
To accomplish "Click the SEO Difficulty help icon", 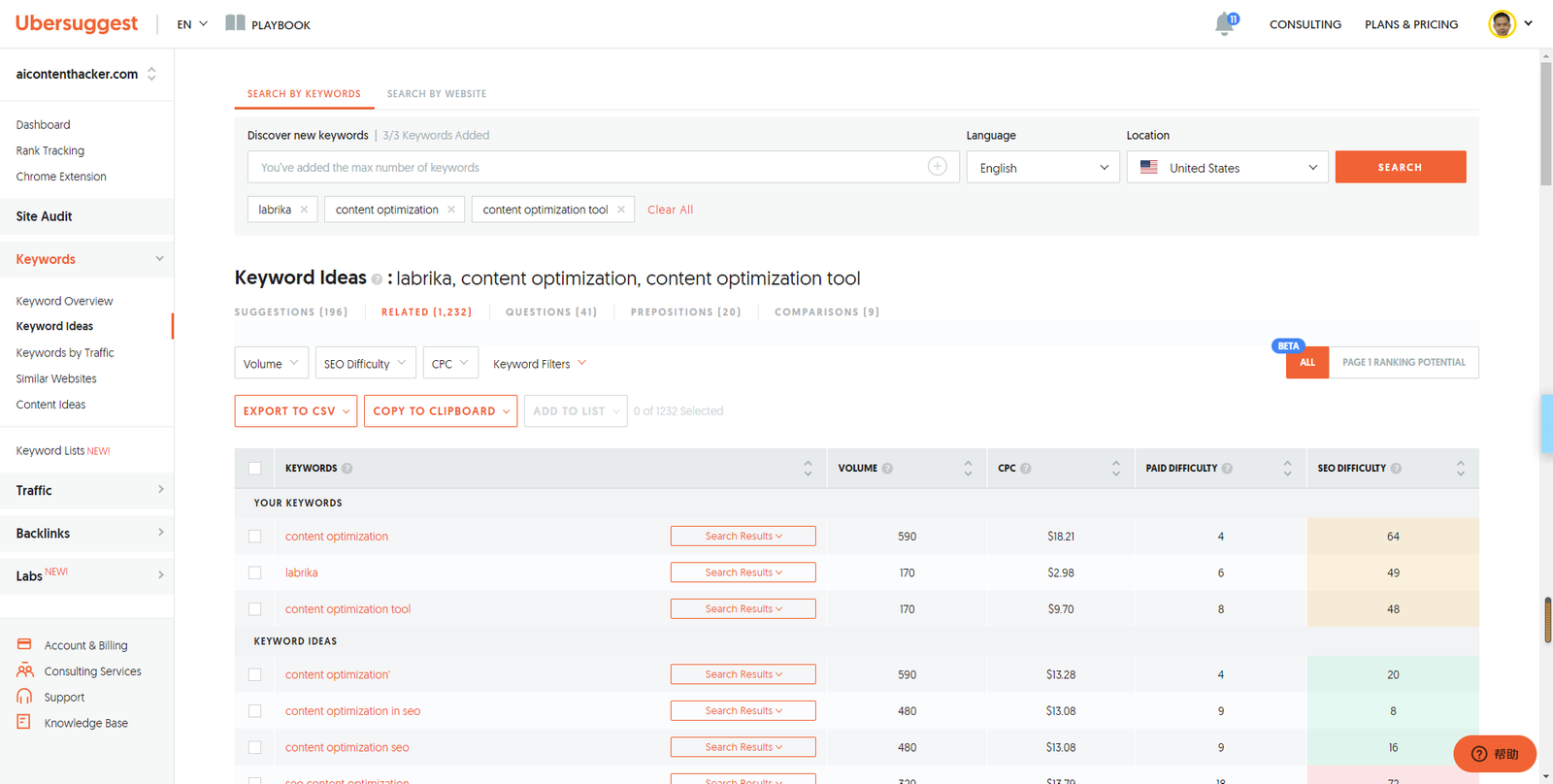I will pos(1396,469).
